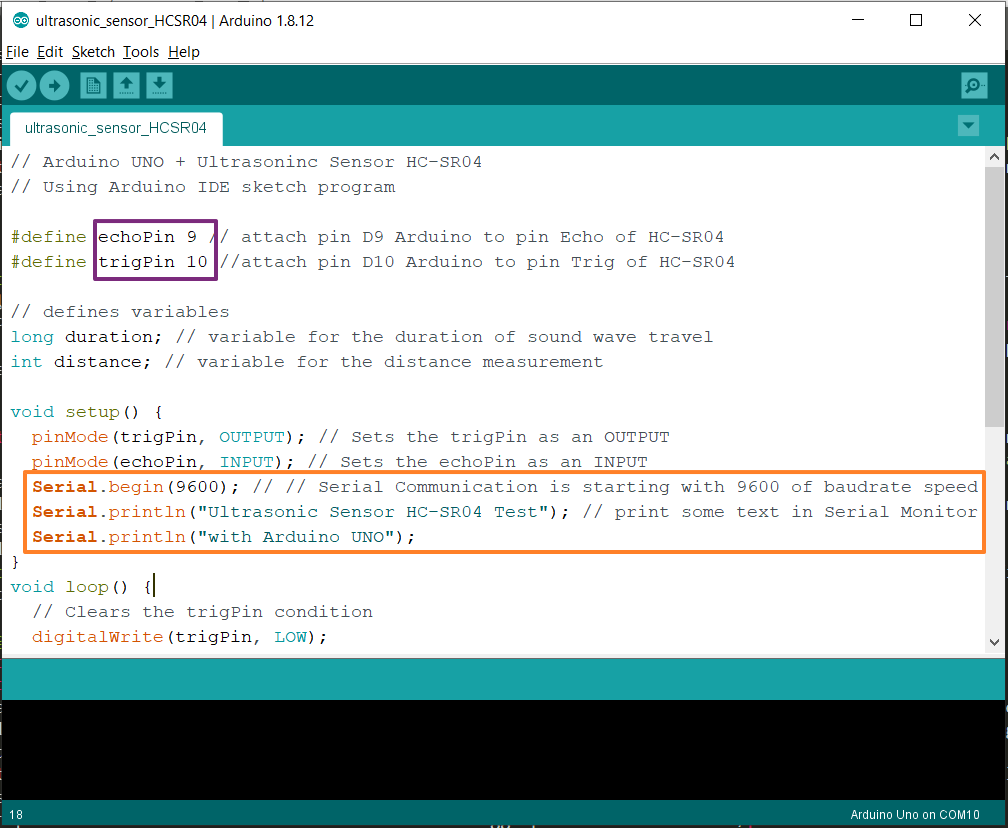This screenshot has height=828, width=1008.
Task: Click the '// defines variables' comment
Action: (x=120, y=312)
